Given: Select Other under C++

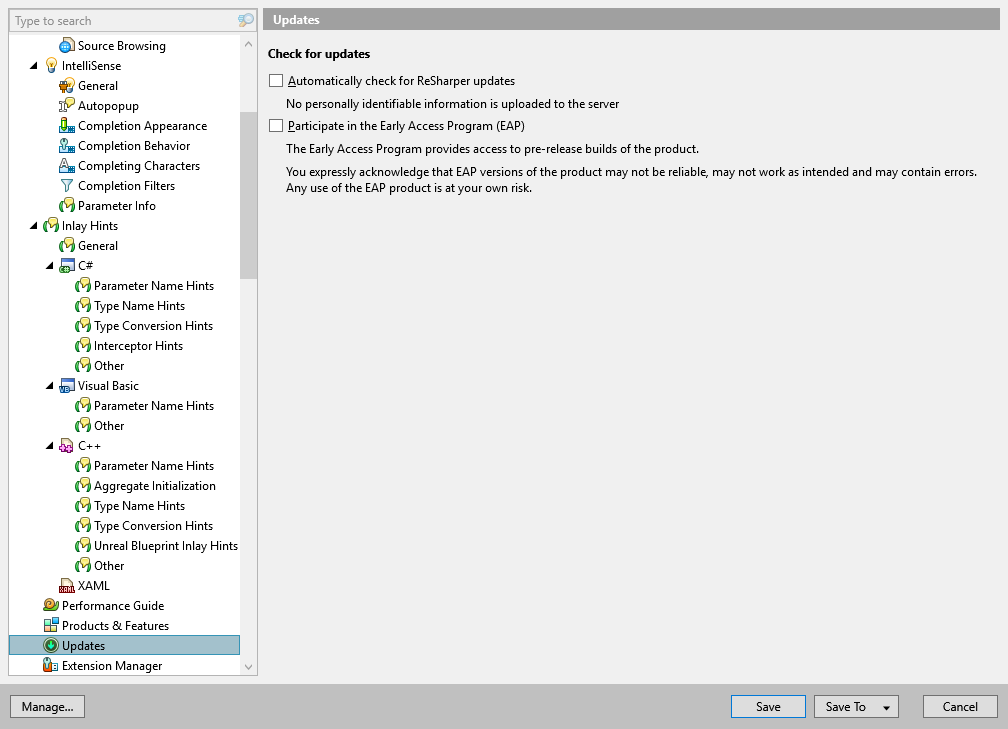Looking at the screenshot, I should click(109, 566).
